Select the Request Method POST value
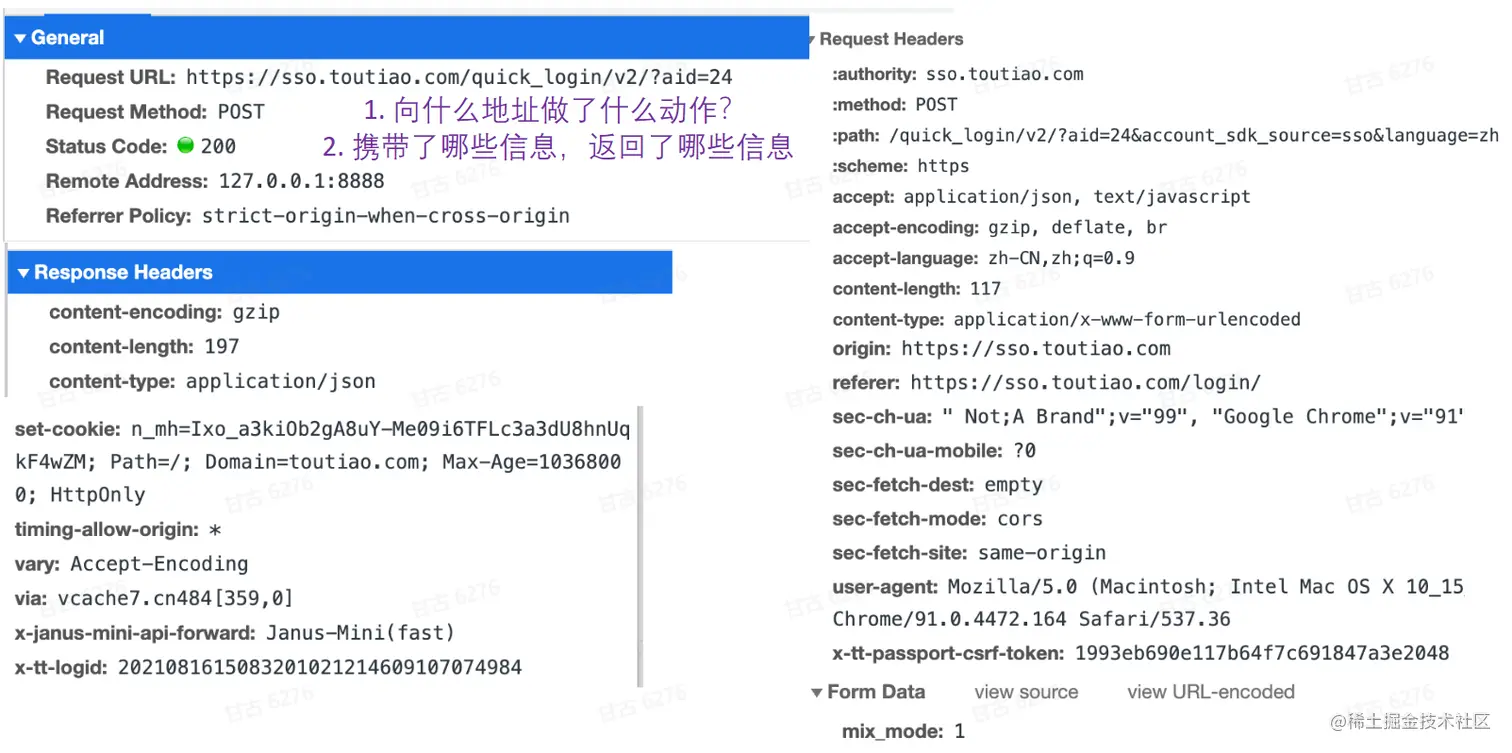 tap(241, 112)
